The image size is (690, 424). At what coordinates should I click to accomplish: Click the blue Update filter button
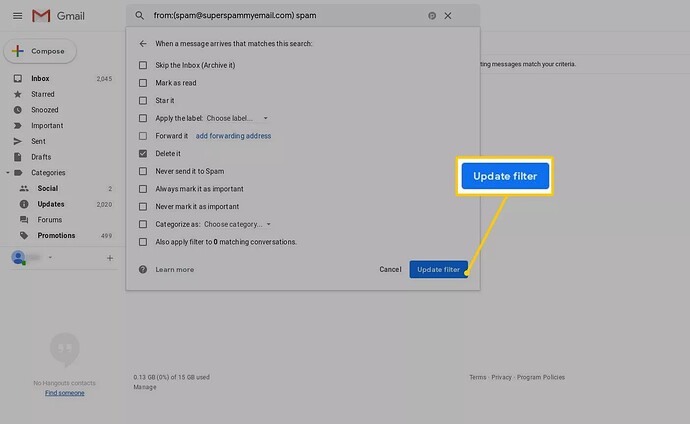click(x=439, y=269)
